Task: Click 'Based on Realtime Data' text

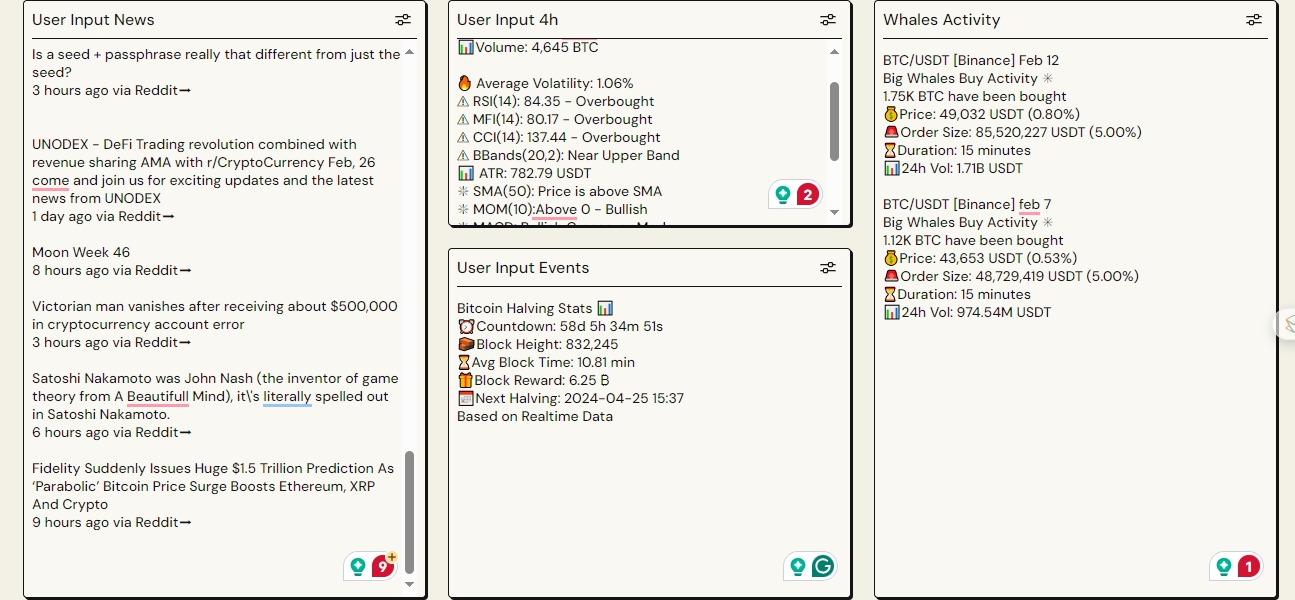Action: point(535,416)
